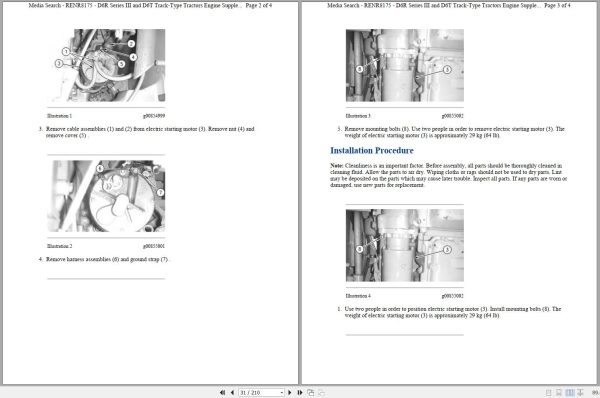Click step 3 text about cable assemblies
The width and height of the screenshot is (600, 398).
point(147,132)
